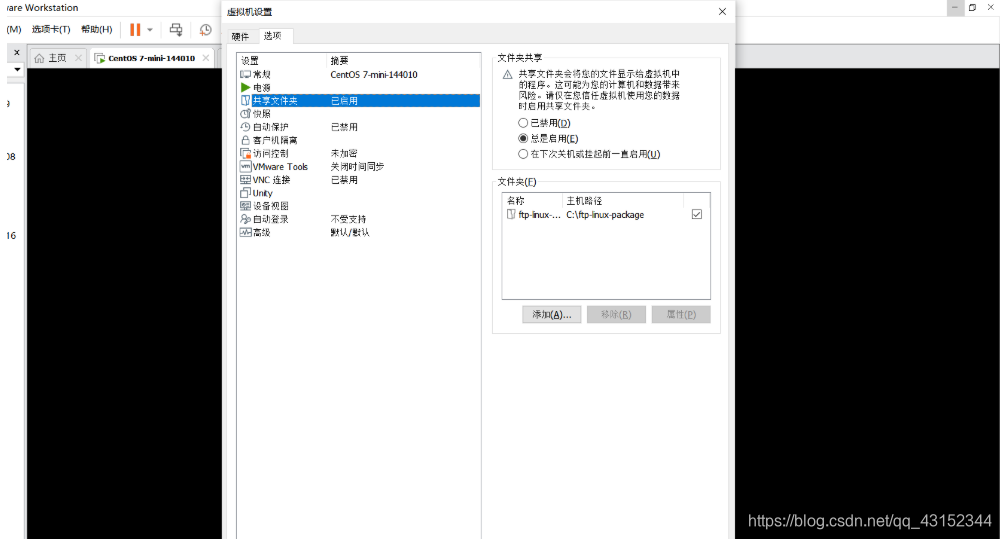The image size is (1002, 540).
Task: Click the VNC 连接 icon
Action: pyautogui.click(x=245, y=180)
